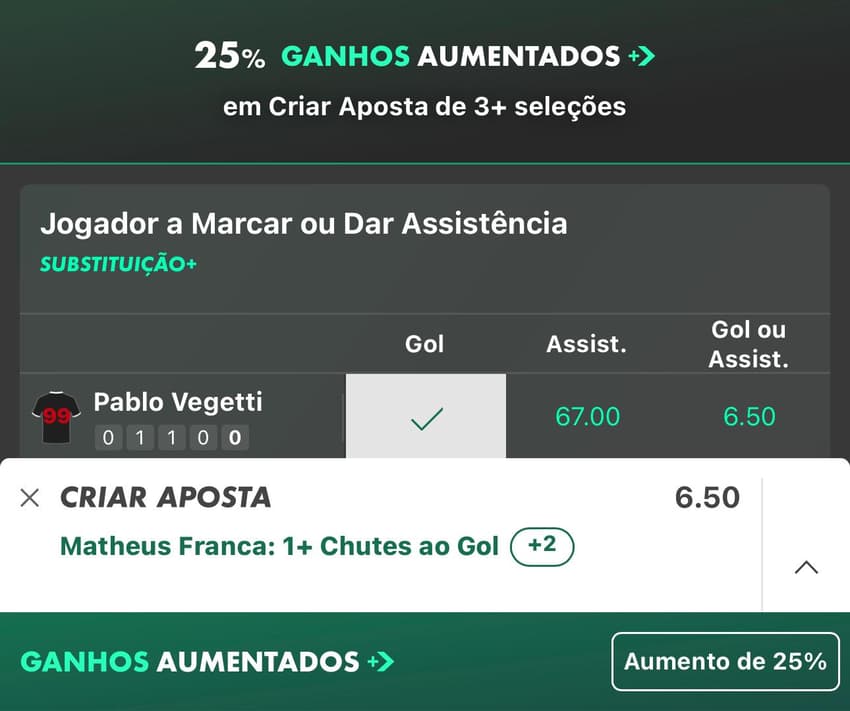Click the arrow icon in the 25% promo banner

pos(644,56)
